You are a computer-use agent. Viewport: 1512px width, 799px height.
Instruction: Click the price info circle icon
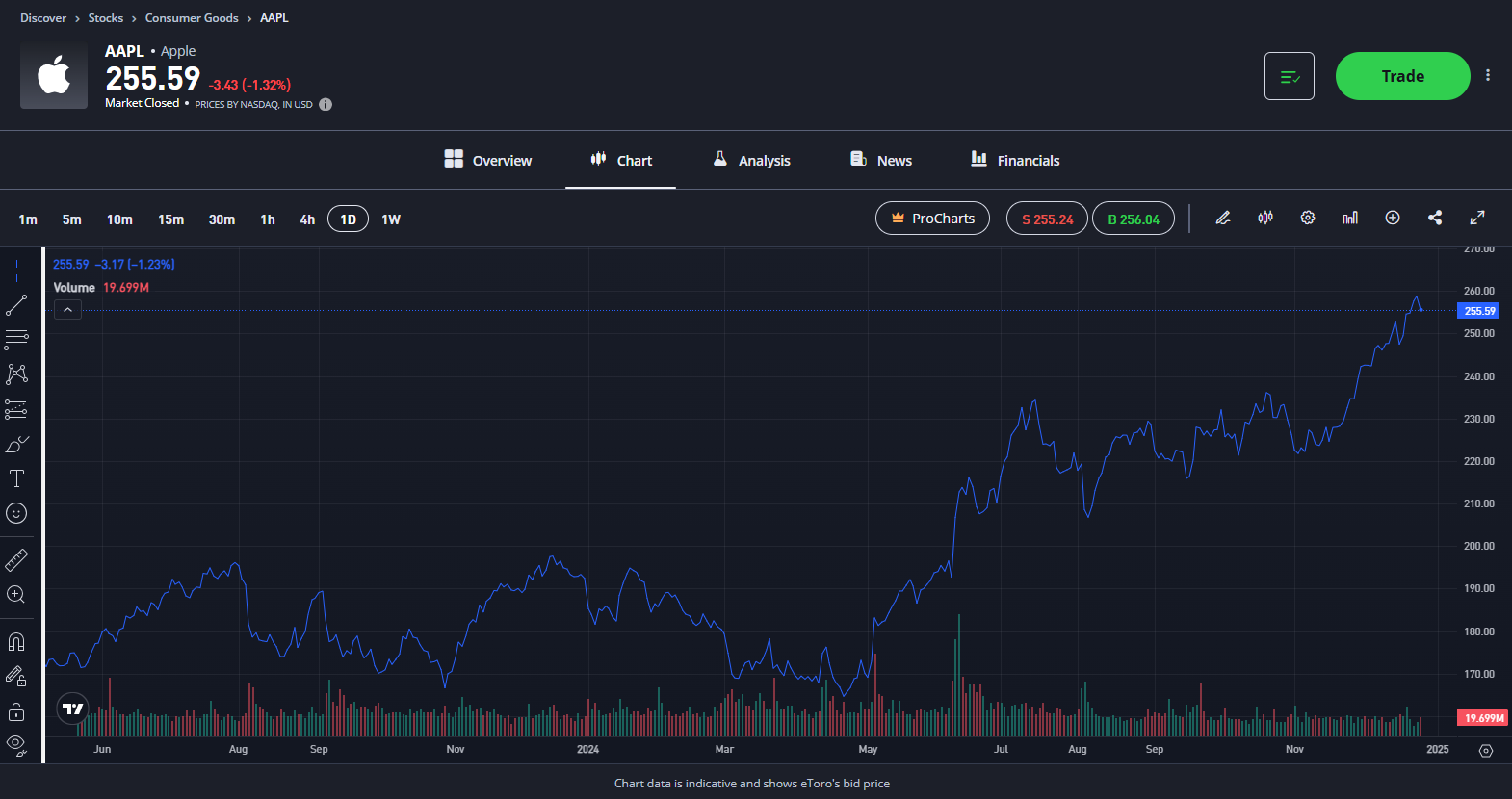(x=326, y=104)
